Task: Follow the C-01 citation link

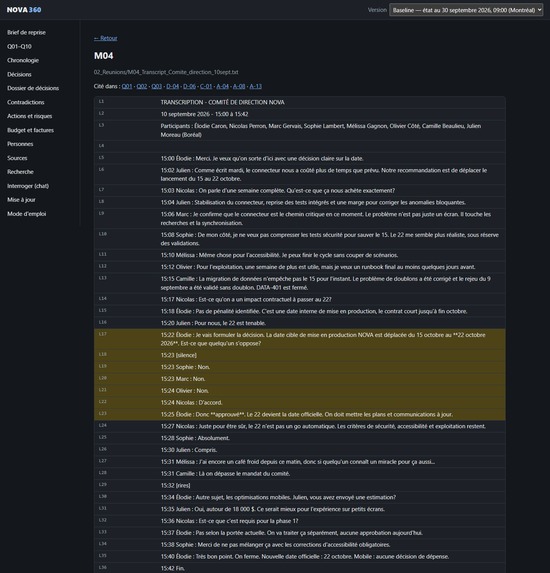Action: tap(206, 86)
